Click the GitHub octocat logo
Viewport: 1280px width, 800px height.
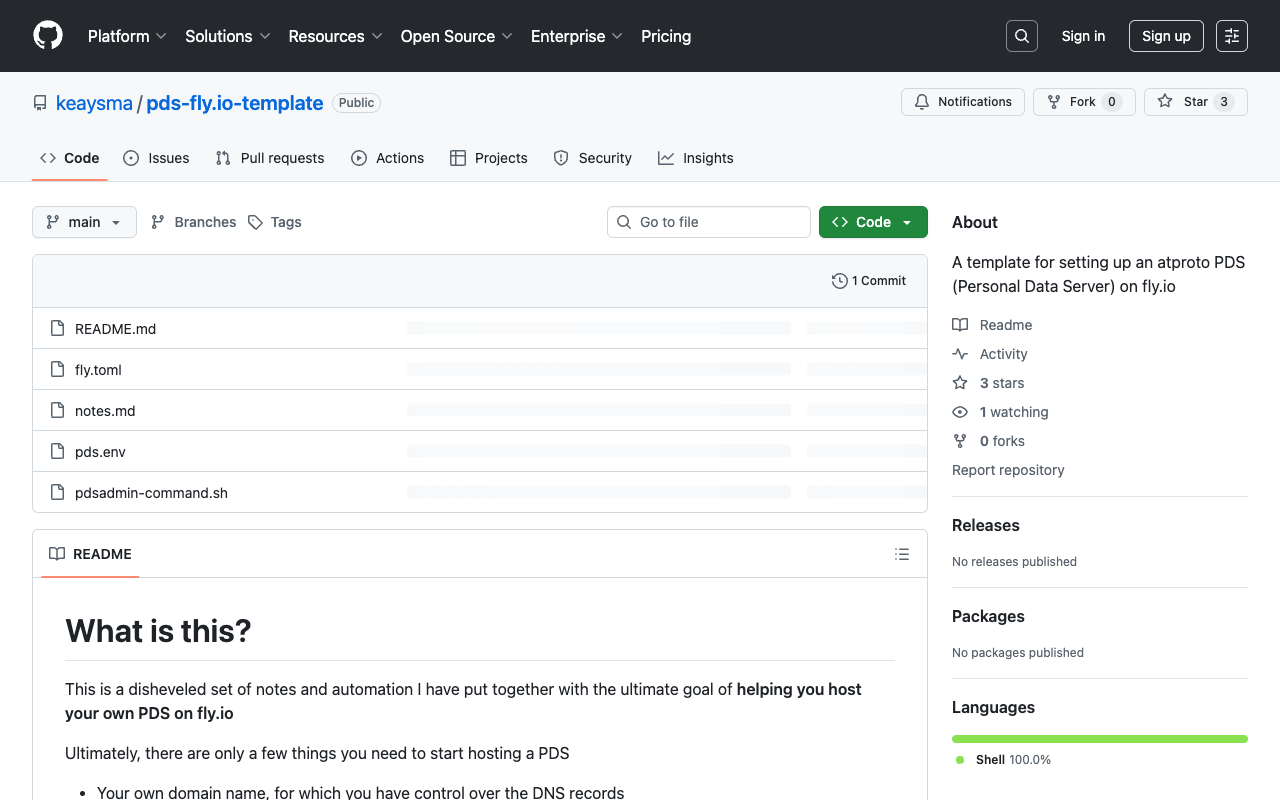coord(47,36)
